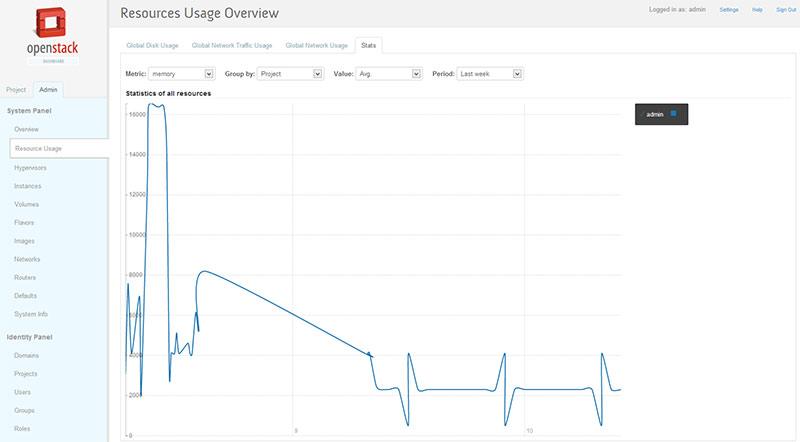Open Flavors in the sidebar
Image resolution: width=800 pixels, height=442 pixels.
(24, 223)
